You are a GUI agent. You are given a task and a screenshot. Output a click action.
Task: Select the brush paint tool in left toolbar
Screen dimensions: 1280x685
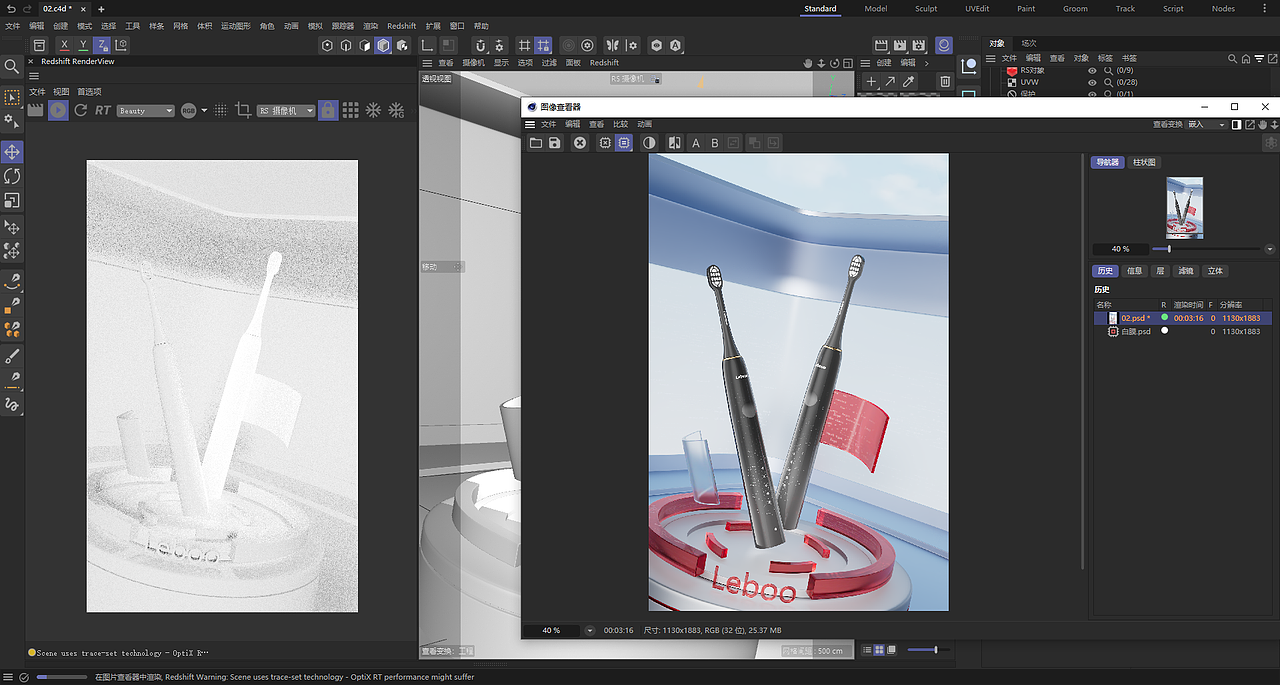[x=12, y=356]
